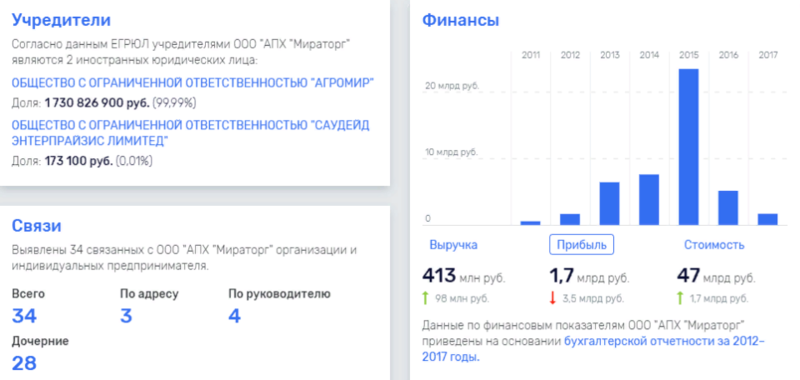Screen dimensions: 800x380
Task: Select the Прибыль chart tab
Action: point(581,245)
